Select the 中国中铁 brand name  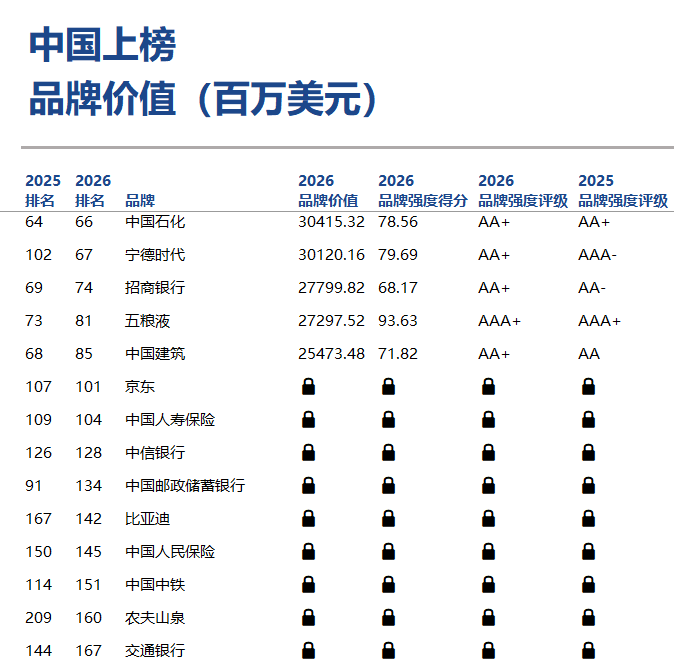click(155, 584)
